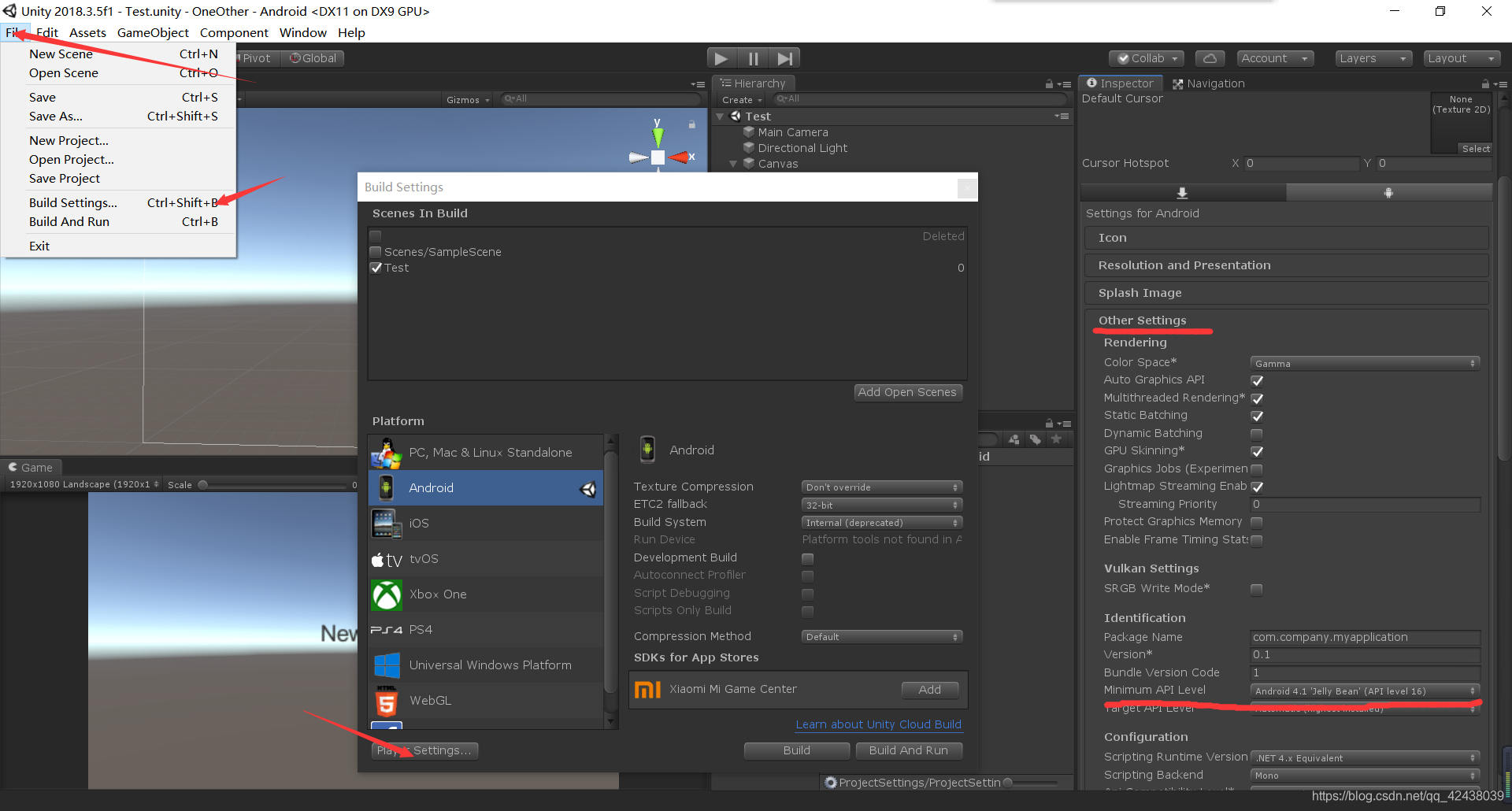This screenshot has width=1512, height=811.
Task: Click the Unity scene icon beside Test
Action: (x=736, y=116)
